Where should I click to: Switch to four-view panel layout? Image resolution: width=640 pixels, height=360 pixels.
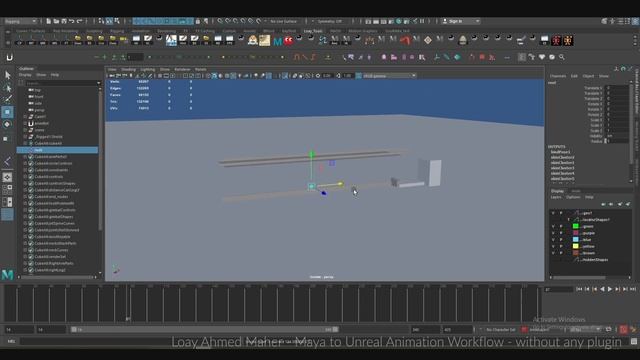[x=7, y=189]
